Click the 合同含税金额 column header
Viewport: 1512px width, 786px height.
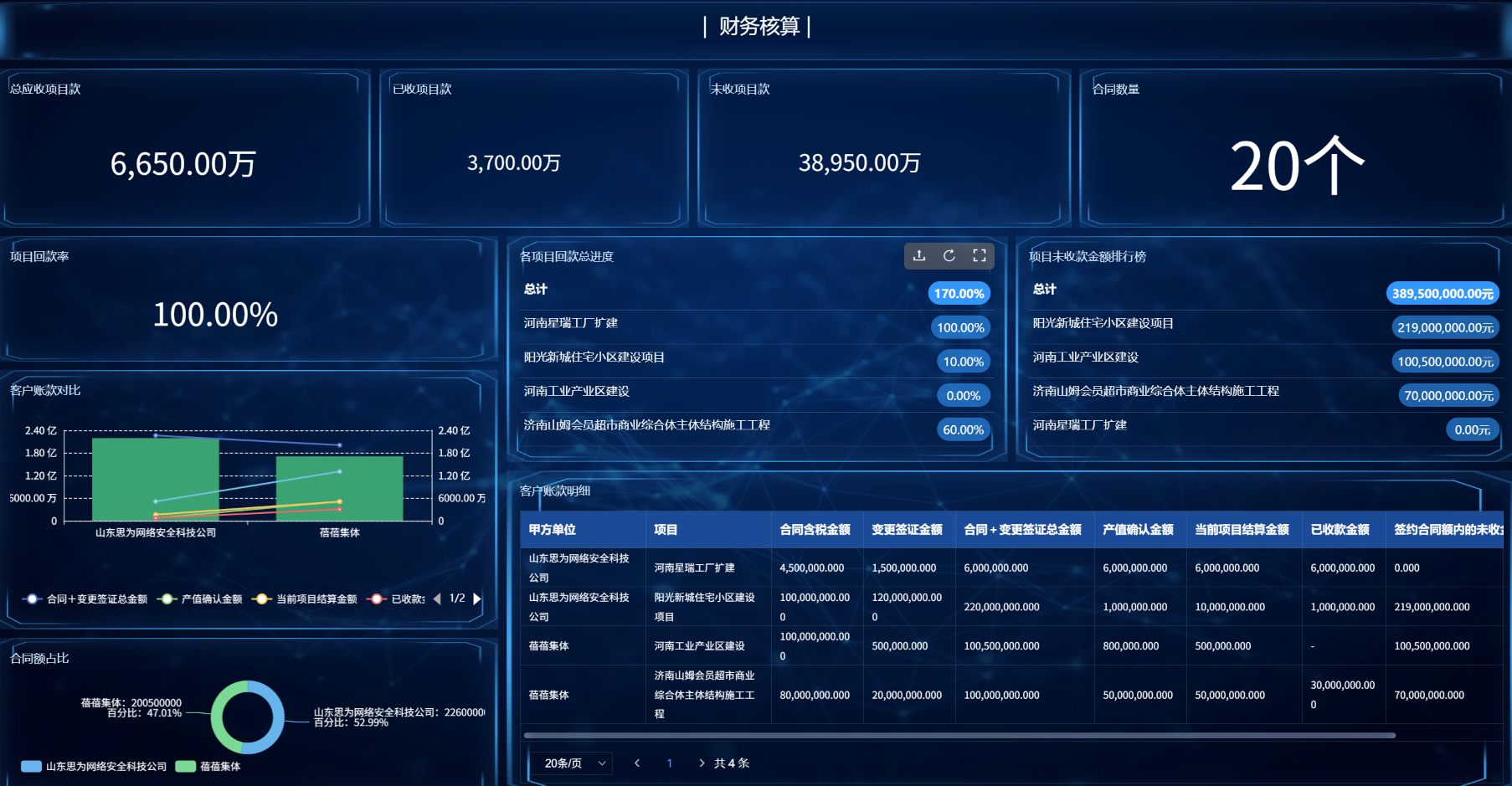pyautogui.click(x=815, y=530)
